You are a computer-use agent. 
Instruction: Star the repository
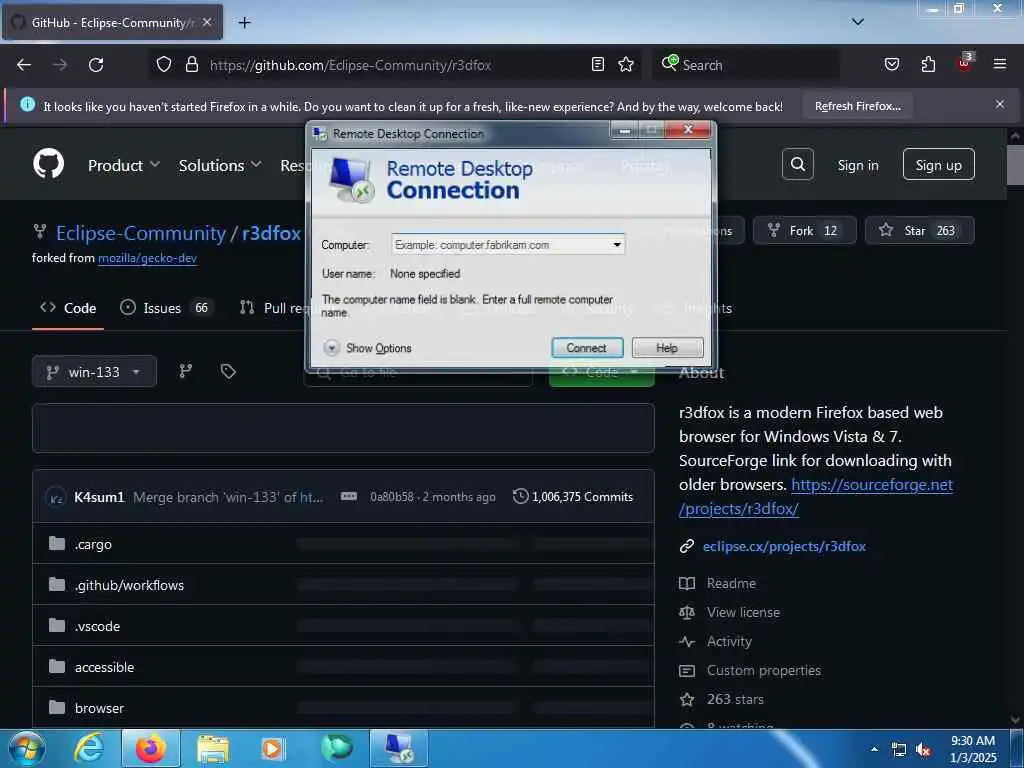click(x=919, y=231)
